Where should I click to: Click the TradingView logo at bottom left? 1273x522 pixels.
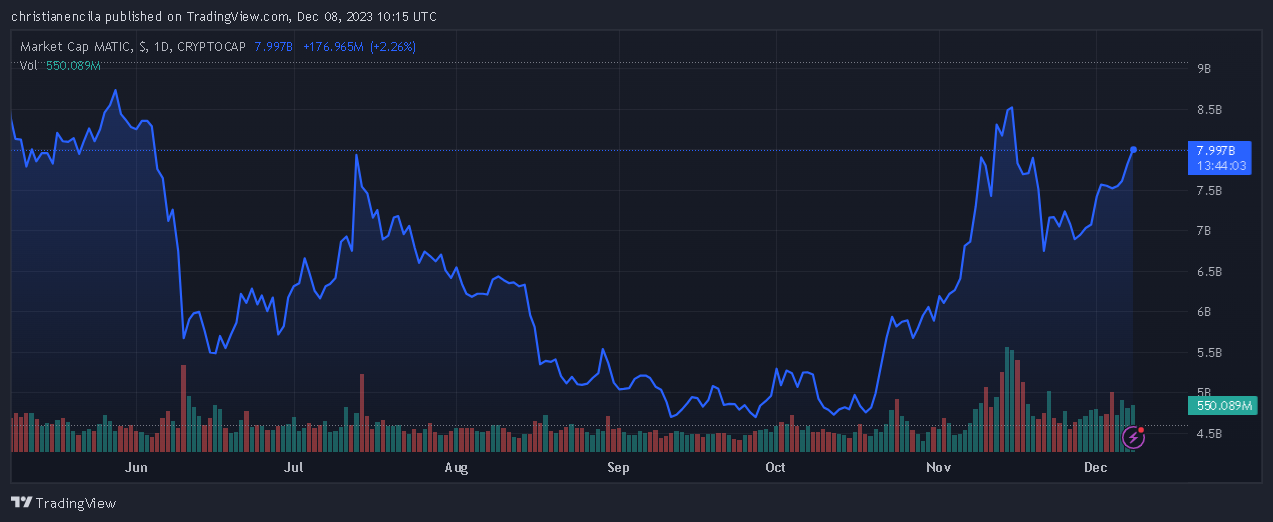[64, 503]
